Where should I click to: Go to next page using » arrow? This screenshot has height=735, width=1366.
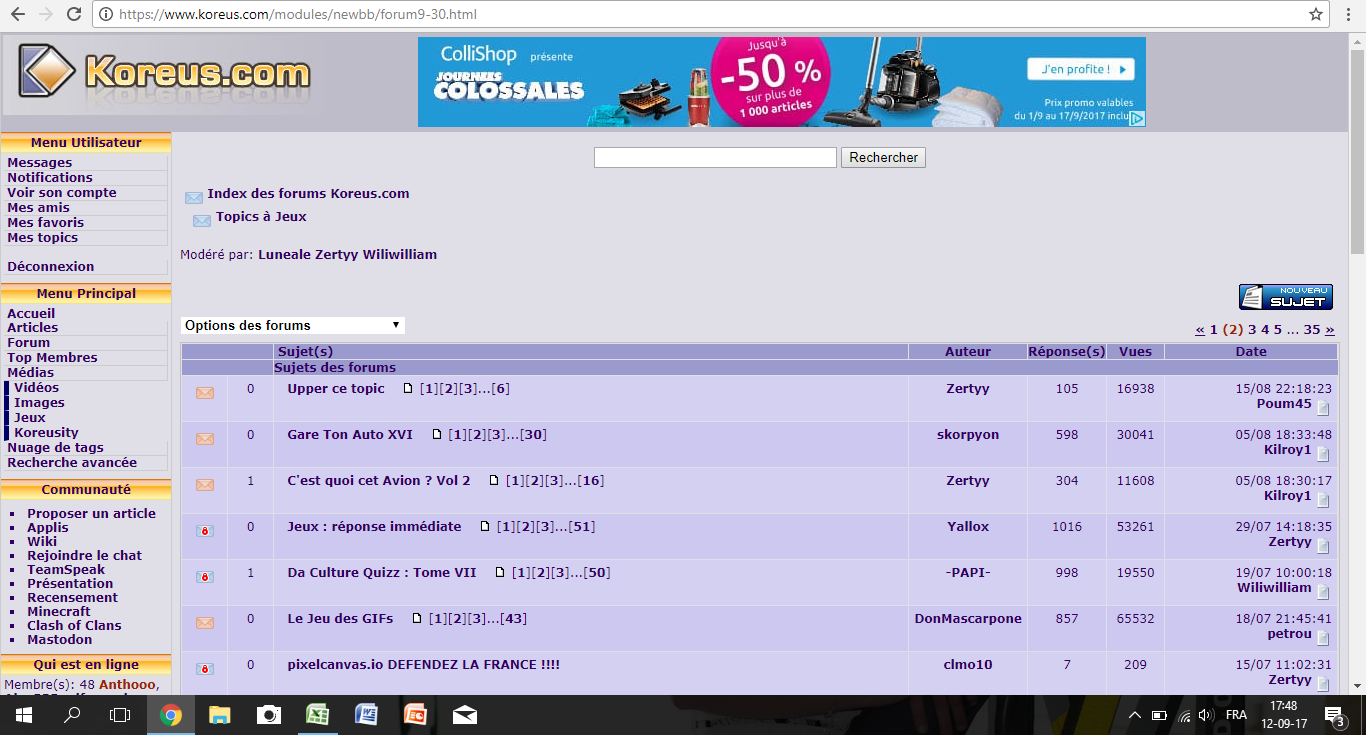click(x=1329, y=329)
